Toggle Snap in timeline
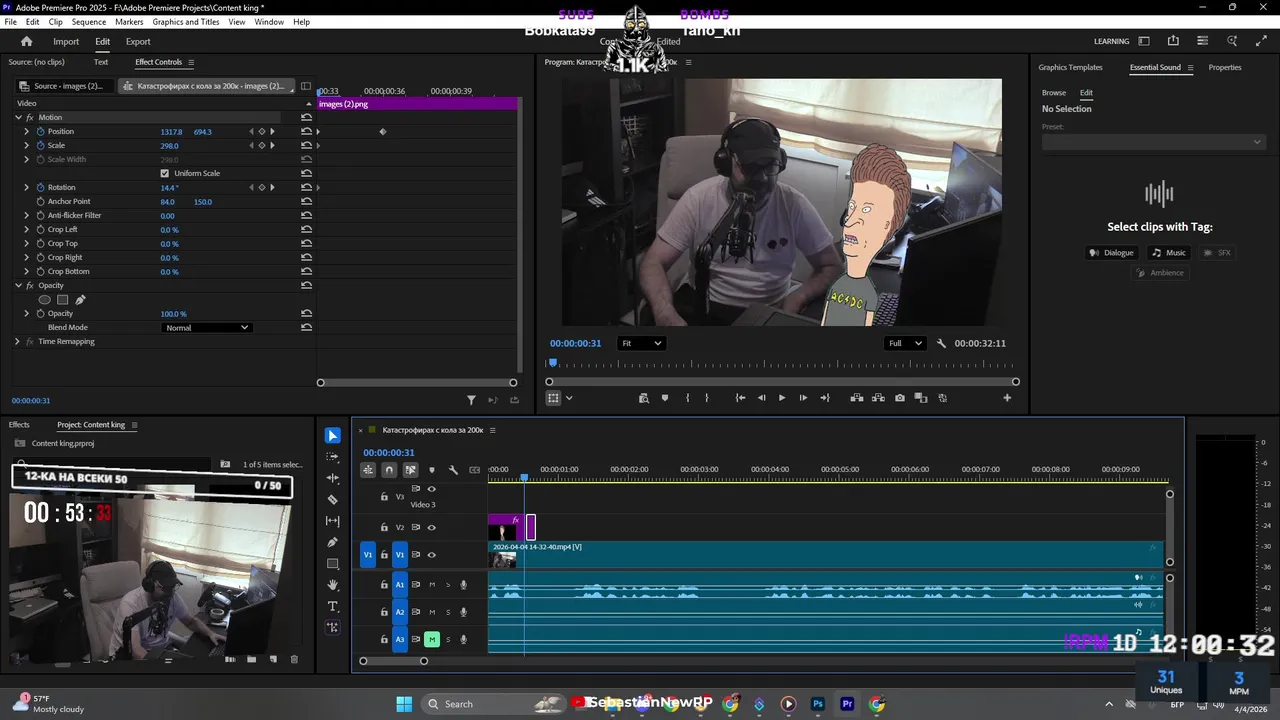The image size is (1280, 720). 389,470
